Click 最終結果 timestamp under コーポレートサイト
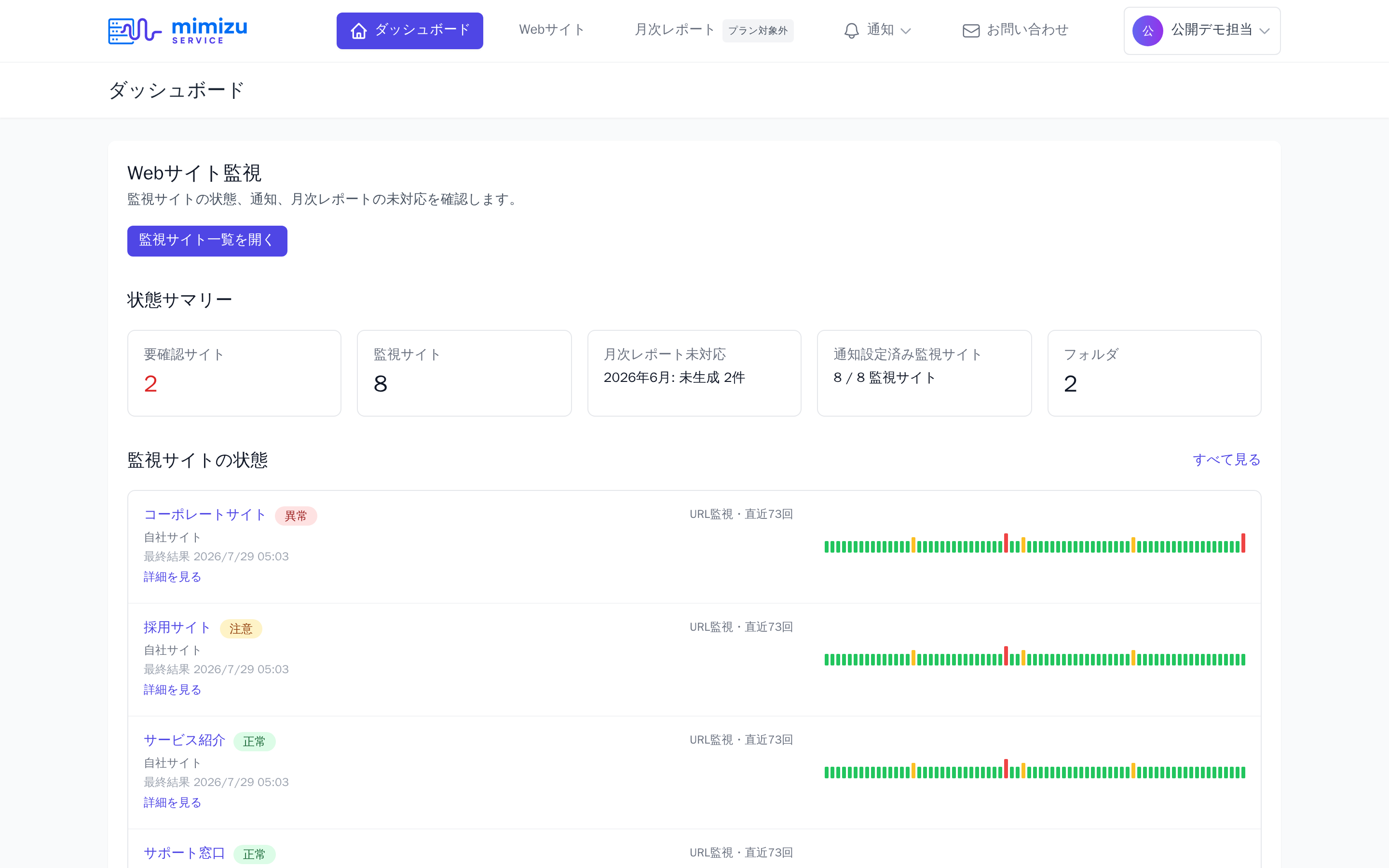This screenshot has height=868, width=1389. tap(216, 556)
